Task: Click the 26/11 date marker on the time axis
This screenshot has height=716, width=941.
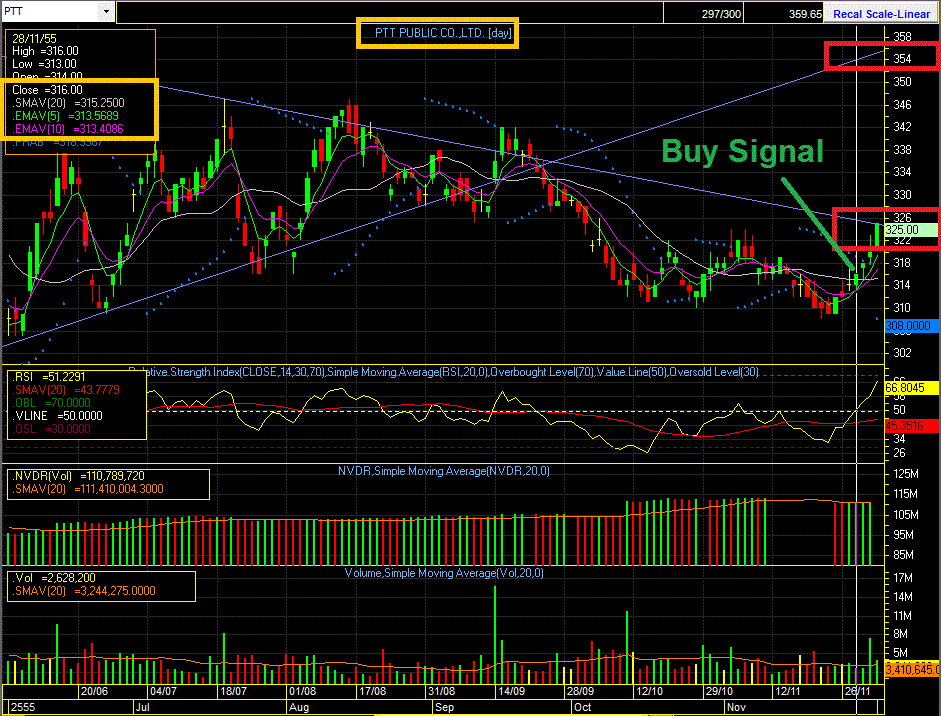Action: (858, 691)
